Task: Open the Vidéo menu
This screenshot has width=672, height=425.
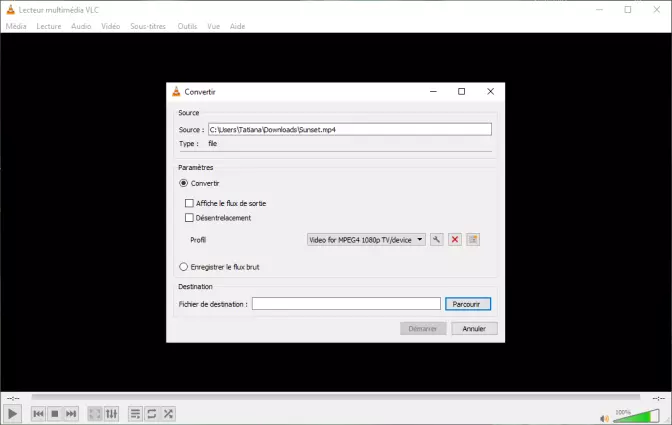Action: pyautogui.click(x=111, y=26)
